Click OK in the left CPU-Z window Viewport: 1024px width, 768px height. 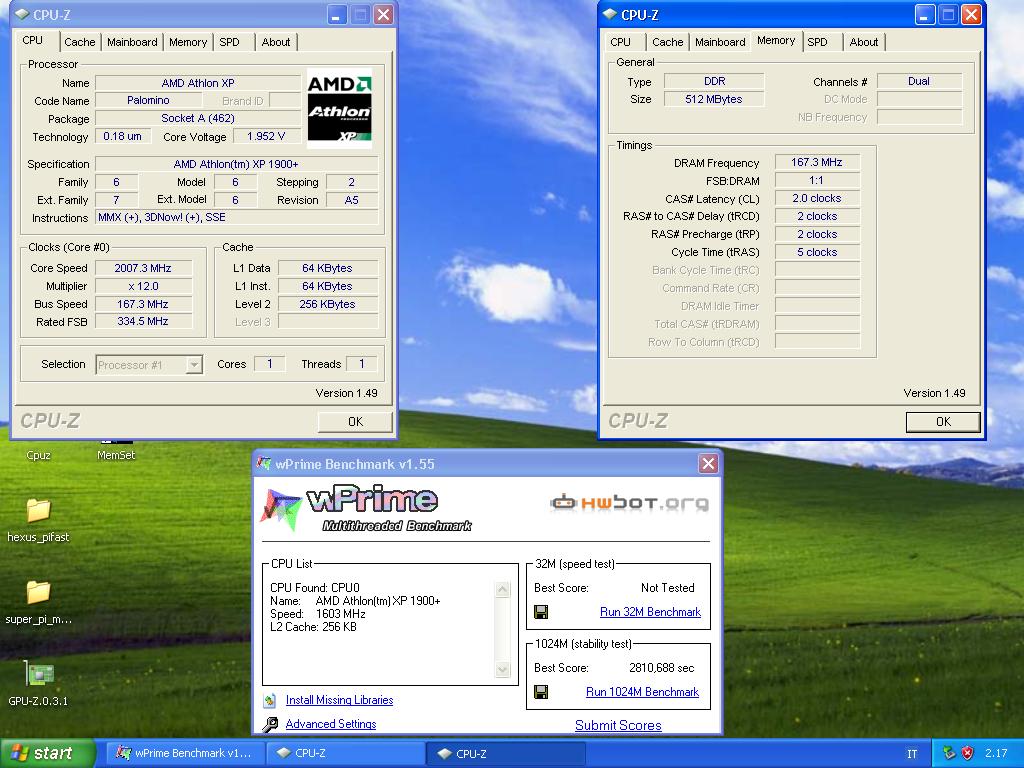tap(355, 422)
